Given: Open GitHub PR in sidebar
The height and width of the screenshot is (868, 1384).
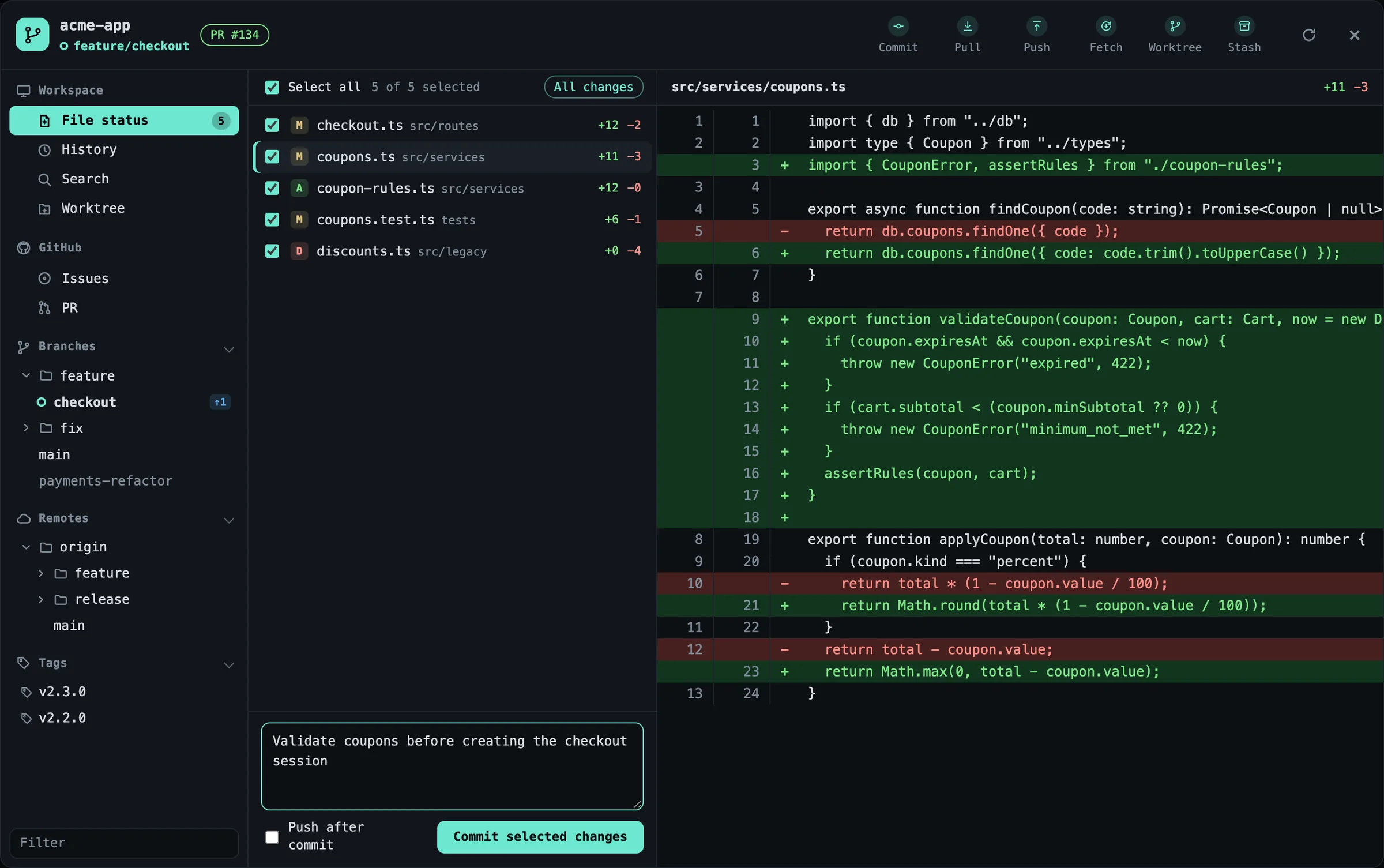Looking at the screenshot, I should point(124,308).
